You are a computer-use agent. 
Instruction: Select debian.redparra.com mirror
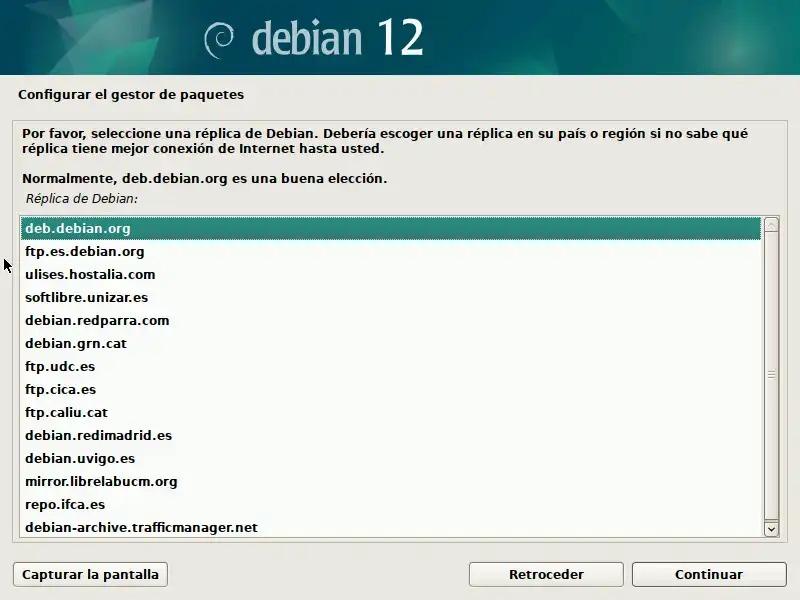coord(391,320)
